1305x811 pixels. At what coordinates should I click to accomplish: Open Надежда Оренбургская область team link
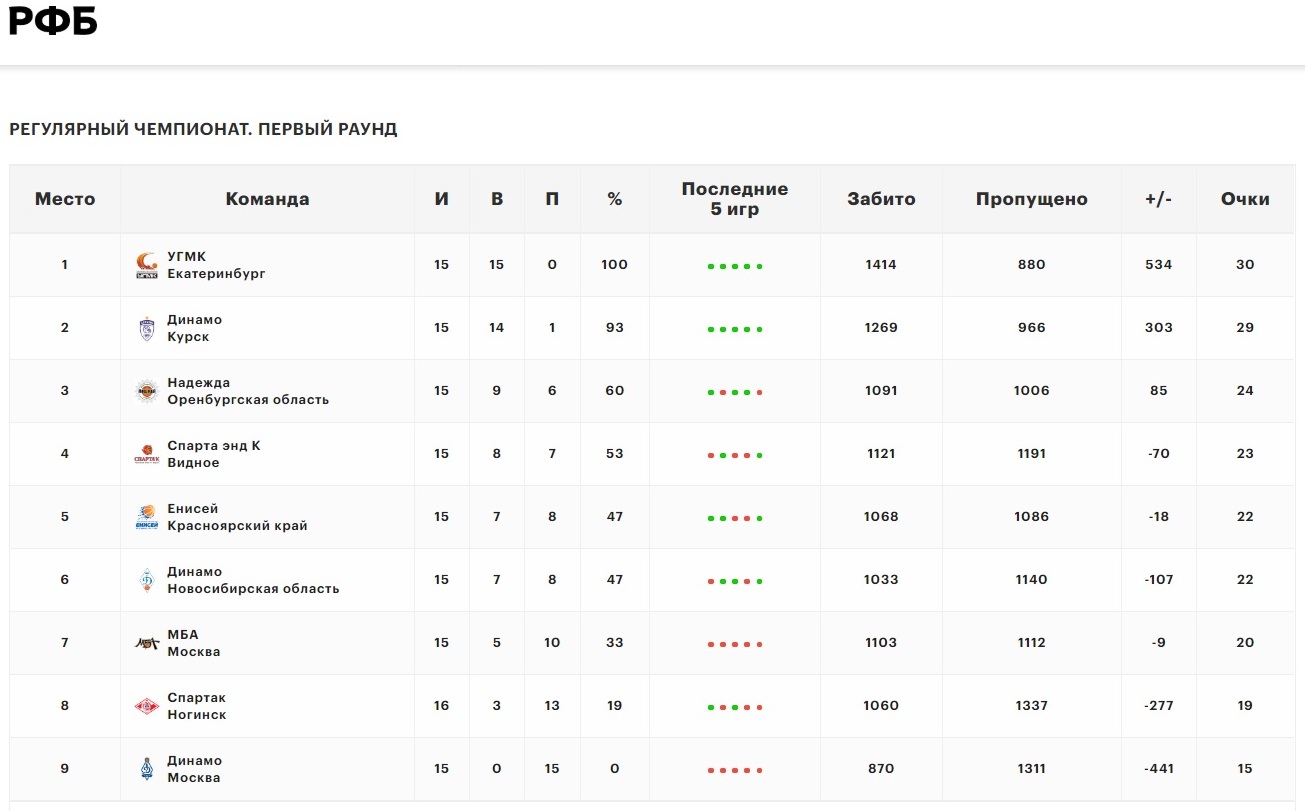point(248,391)
